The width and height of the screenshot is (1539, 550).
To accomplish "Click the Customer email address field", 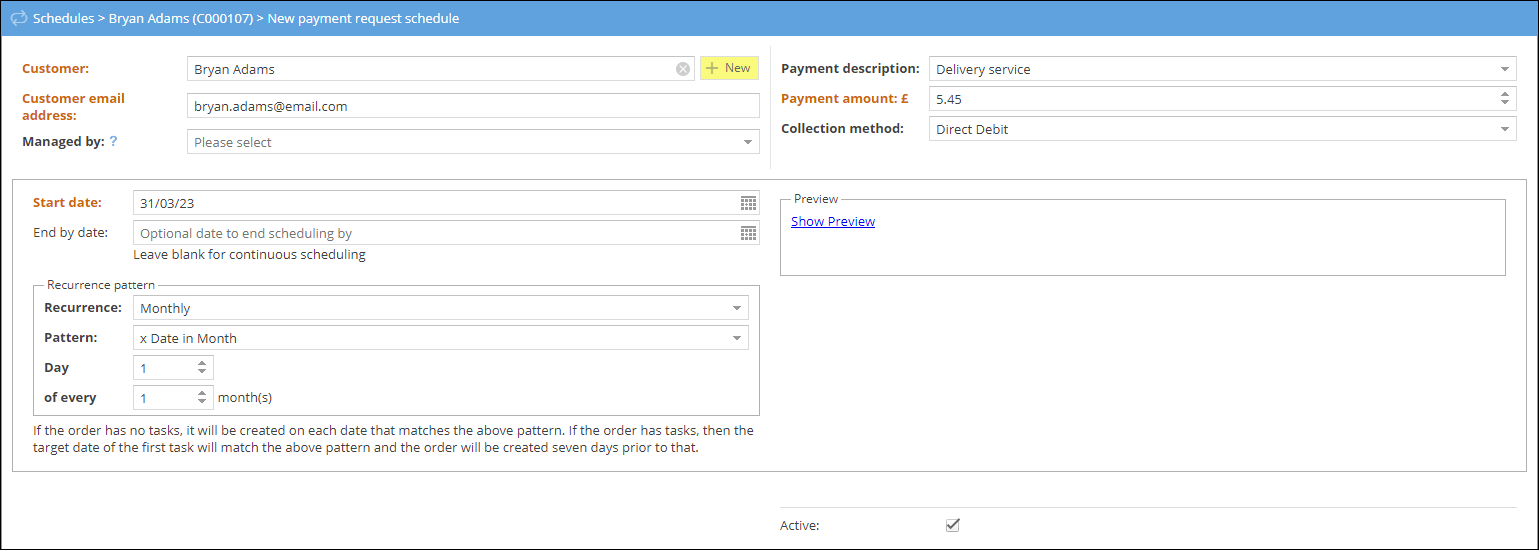I will (472, 106).
